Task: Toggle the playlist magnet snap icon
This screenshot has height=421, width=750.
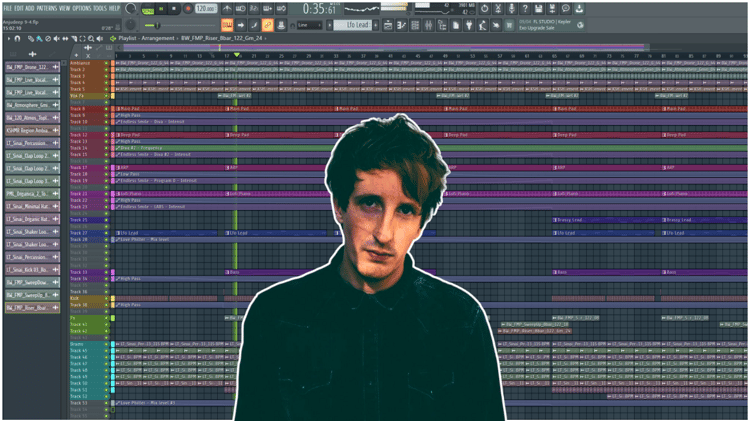Action: 18,38
